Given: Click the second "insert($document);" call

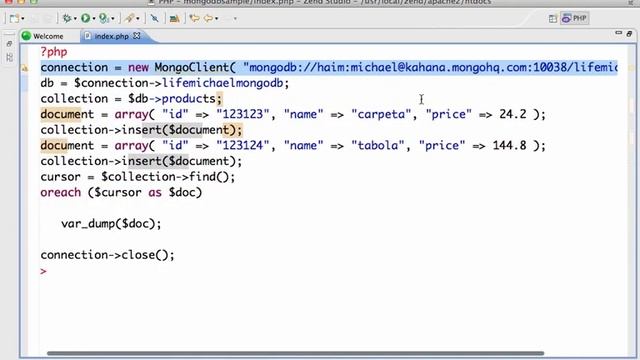Looking at the screenshot, I should (x=182, y=161).
